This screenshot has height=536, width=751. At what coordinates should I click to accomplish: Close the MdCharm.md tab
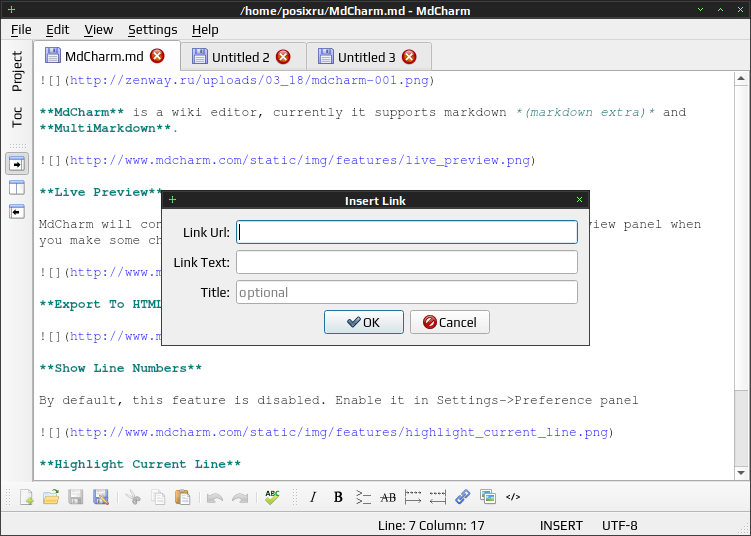coord(157,56)
